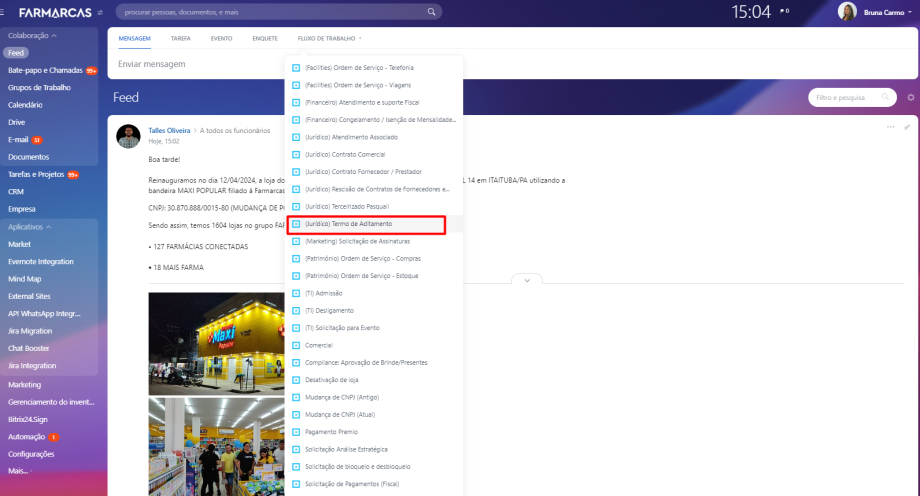920x496 pixels.
Task: Switch to the Enquete tab
Action: click(265, 38)
